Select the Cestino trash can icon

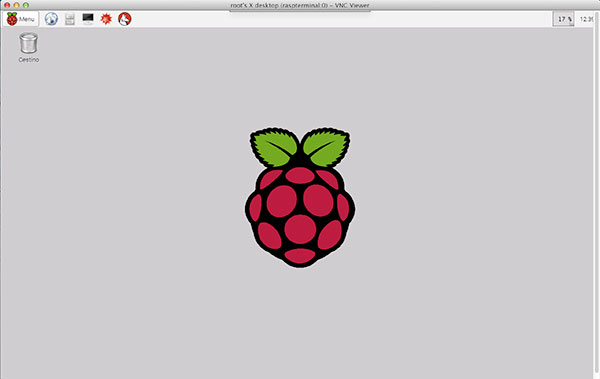point(29,43)
